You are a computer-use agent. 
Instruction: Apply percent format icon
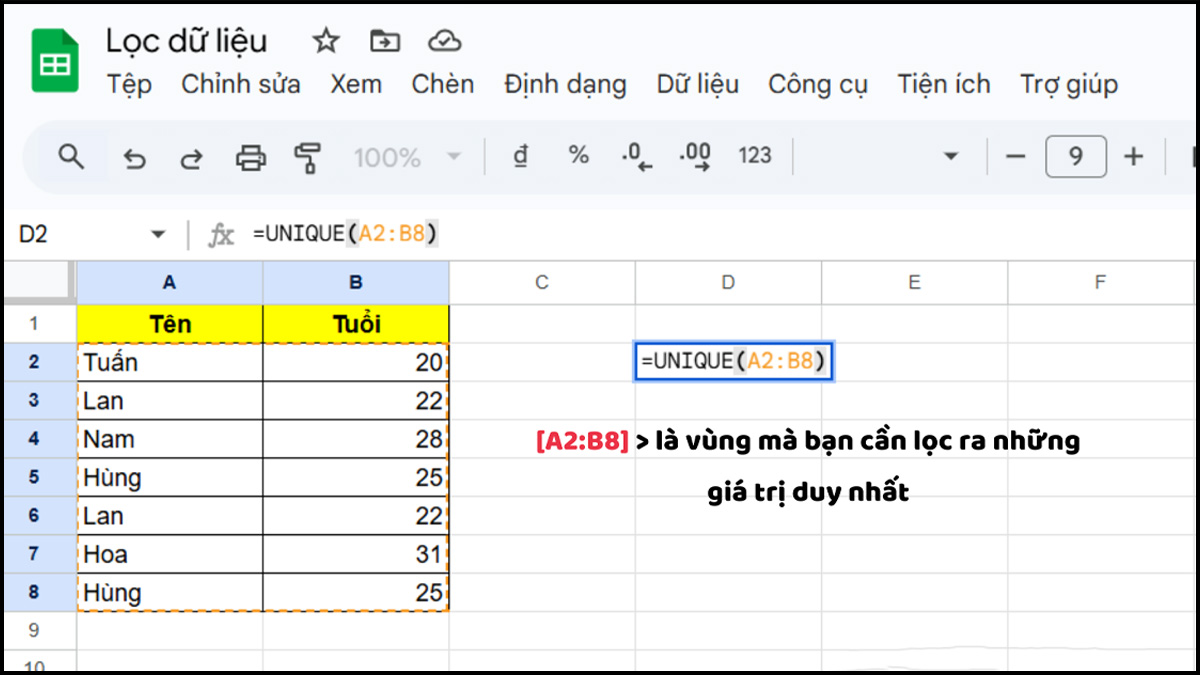point(578,156)
